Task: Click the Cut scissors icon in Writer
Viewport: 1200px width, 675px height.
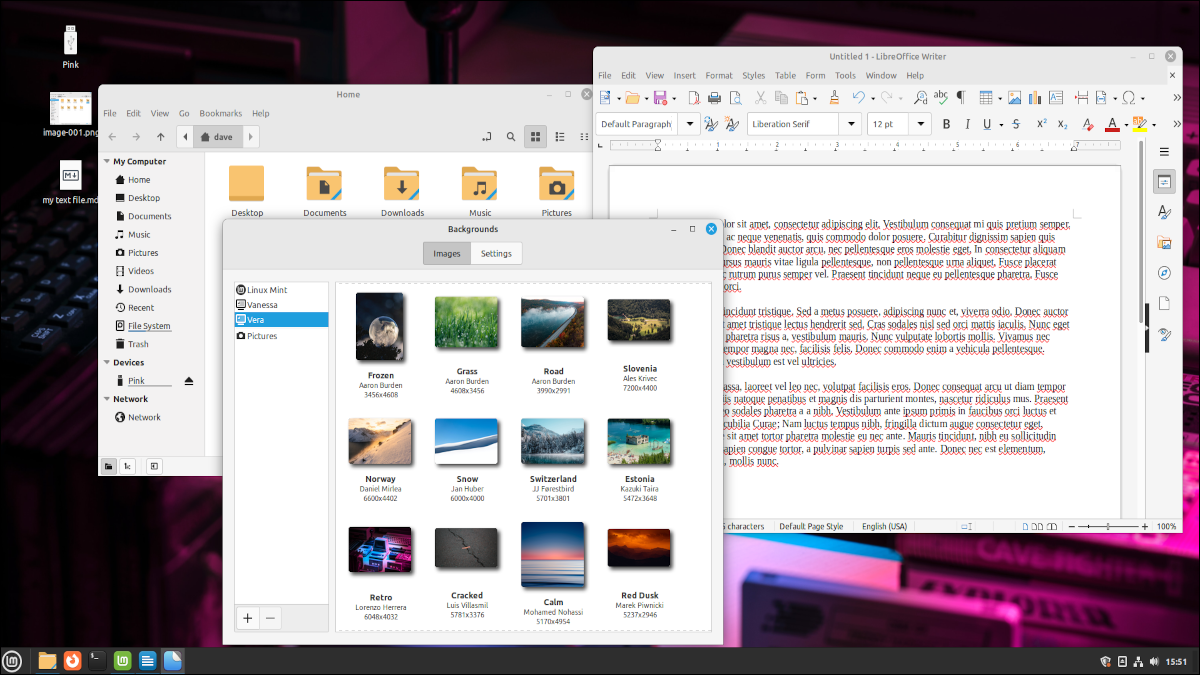Action: 760,97
